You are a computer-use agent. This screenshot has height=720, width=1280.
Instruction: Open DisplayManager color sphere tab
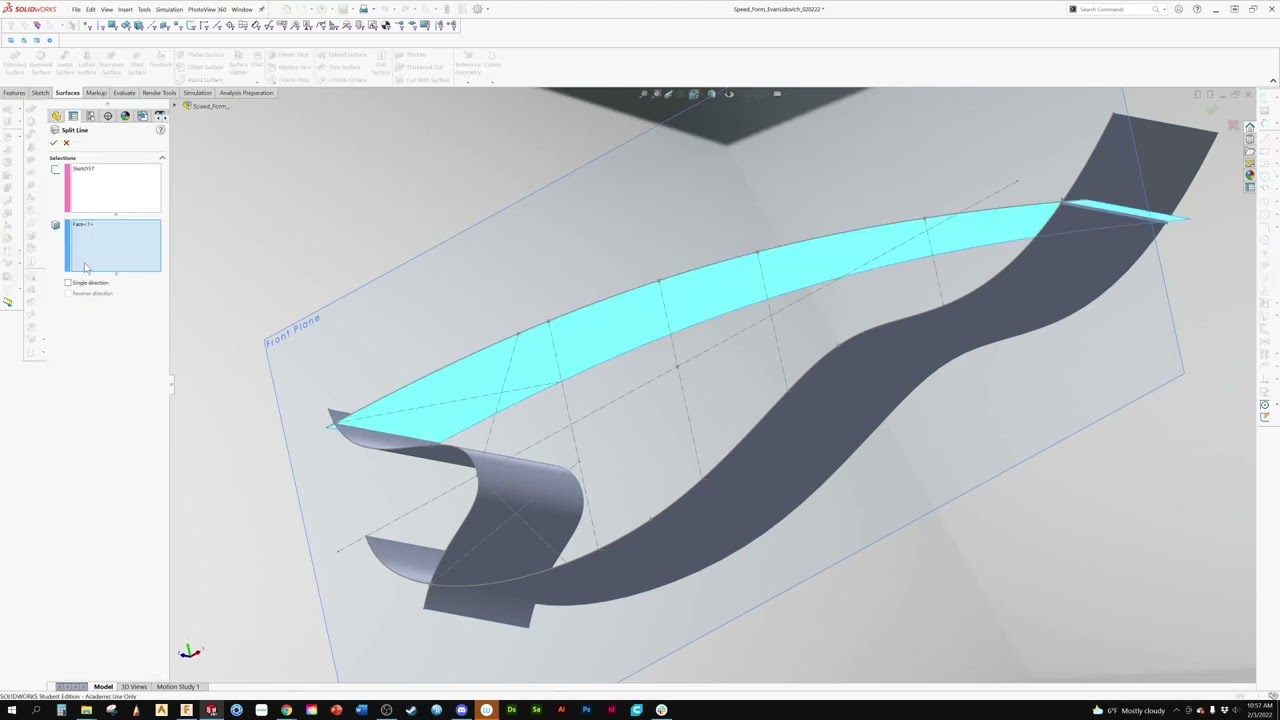click(x=125, y=116)
